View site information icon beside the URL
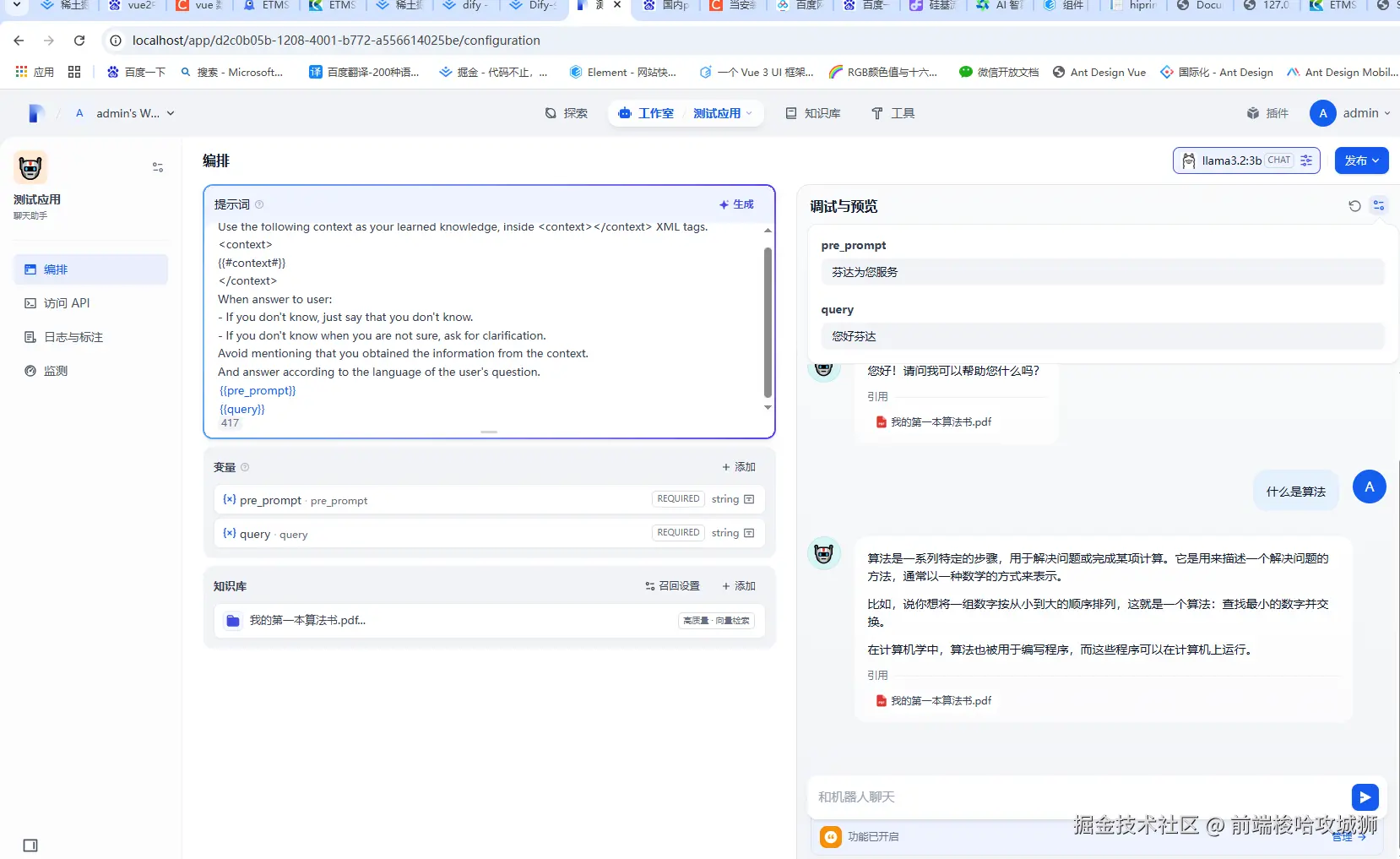The height and width of the screenshot is (859, 1400). tap(116, 41)
